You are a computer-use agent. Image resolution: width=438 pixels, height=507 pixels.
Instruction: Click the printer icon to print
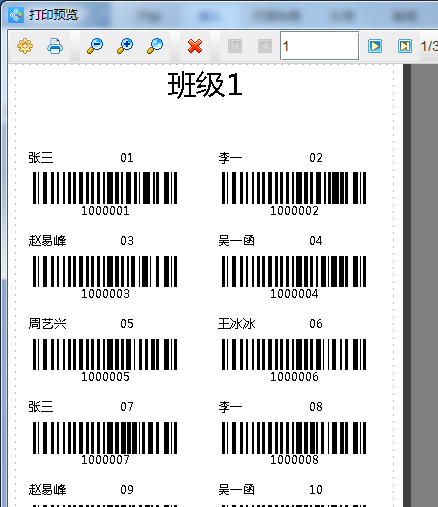[x=55, y=46]
